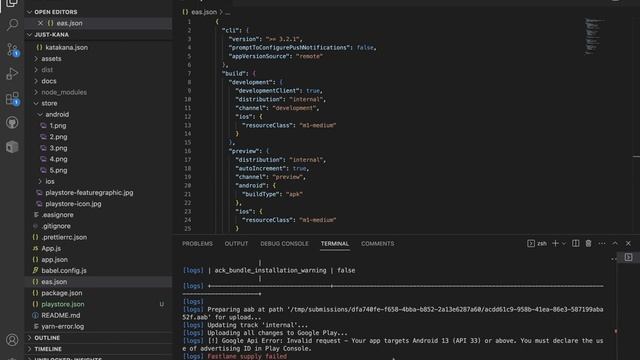Open .prettierrc.json
This screenshot has height=360, width=640.
point(64,237)
